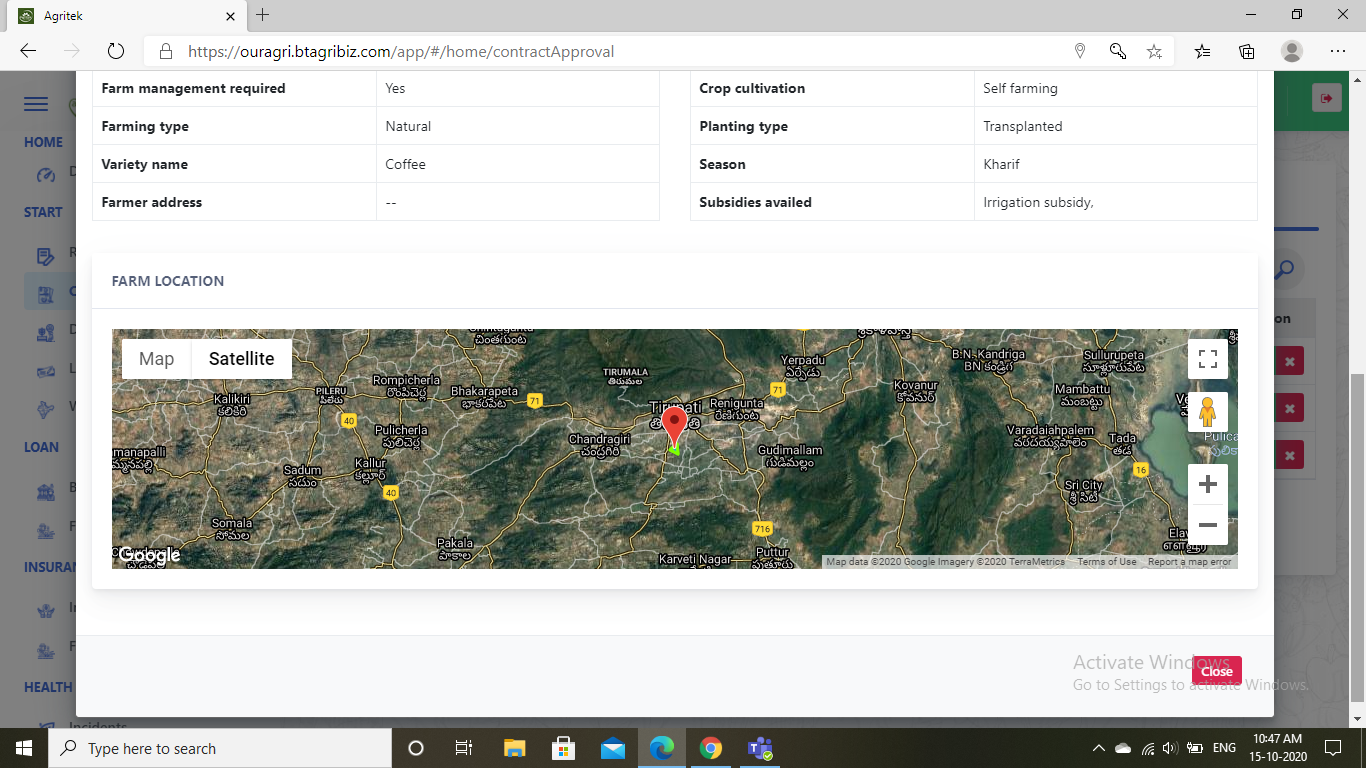Click the address bar URL

(401, 51)
